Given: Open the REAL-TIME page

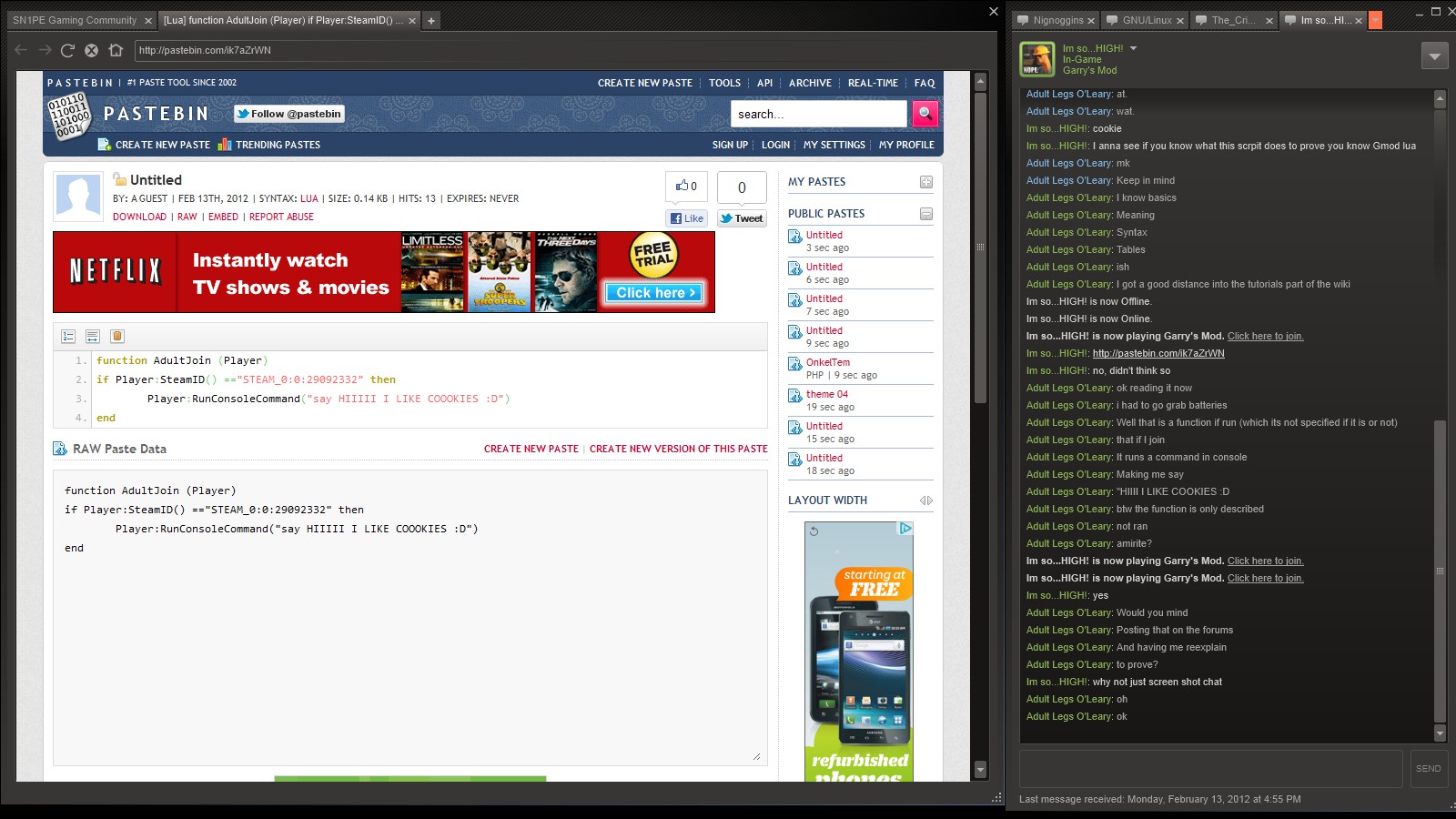Looking at the screenshot, I should [873, 83].
